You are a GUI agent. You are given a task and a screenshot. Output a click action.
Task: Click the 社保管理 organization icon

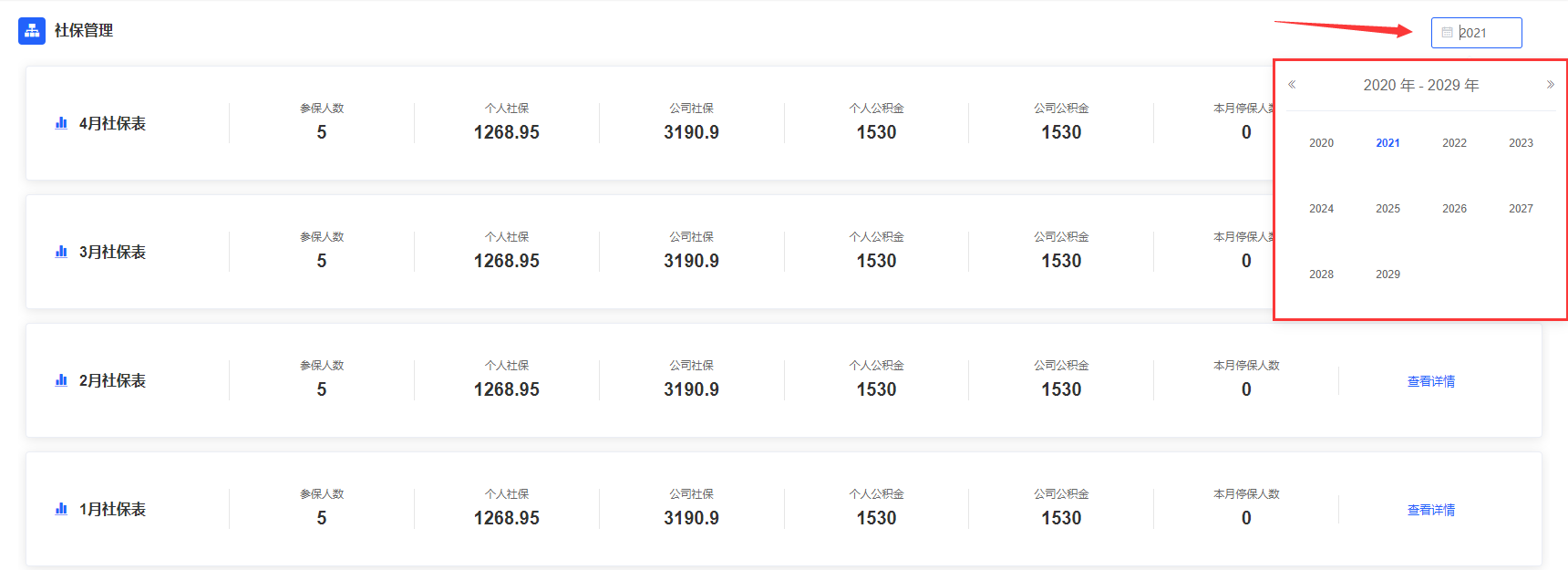32,30
